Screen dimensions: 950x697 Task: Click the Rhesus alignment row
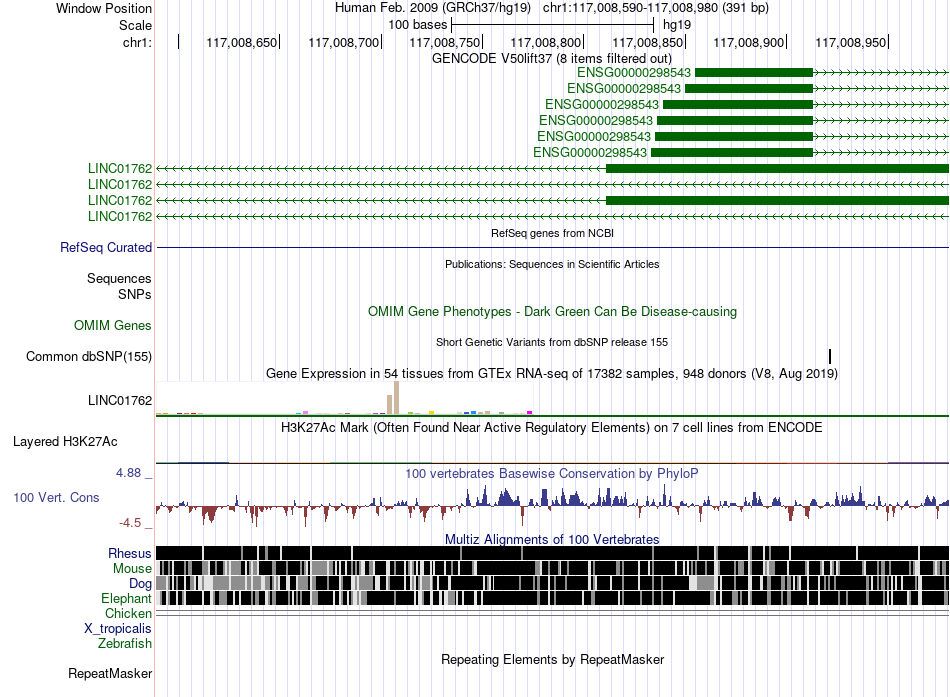pos(553,553)
